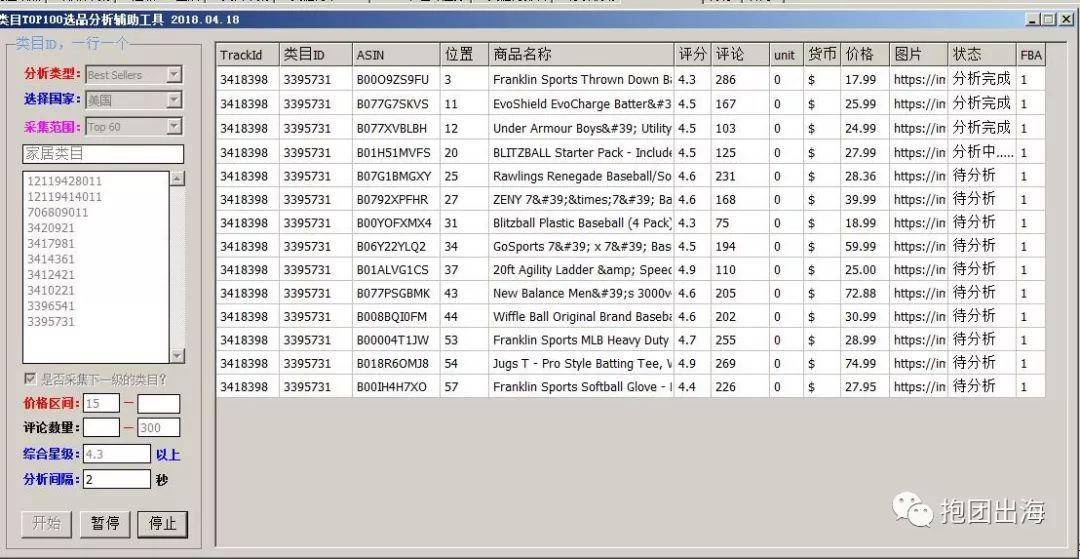Click price cell 72.88
Viewport: 1080px width, 559px height.
[x=865, y=293]
